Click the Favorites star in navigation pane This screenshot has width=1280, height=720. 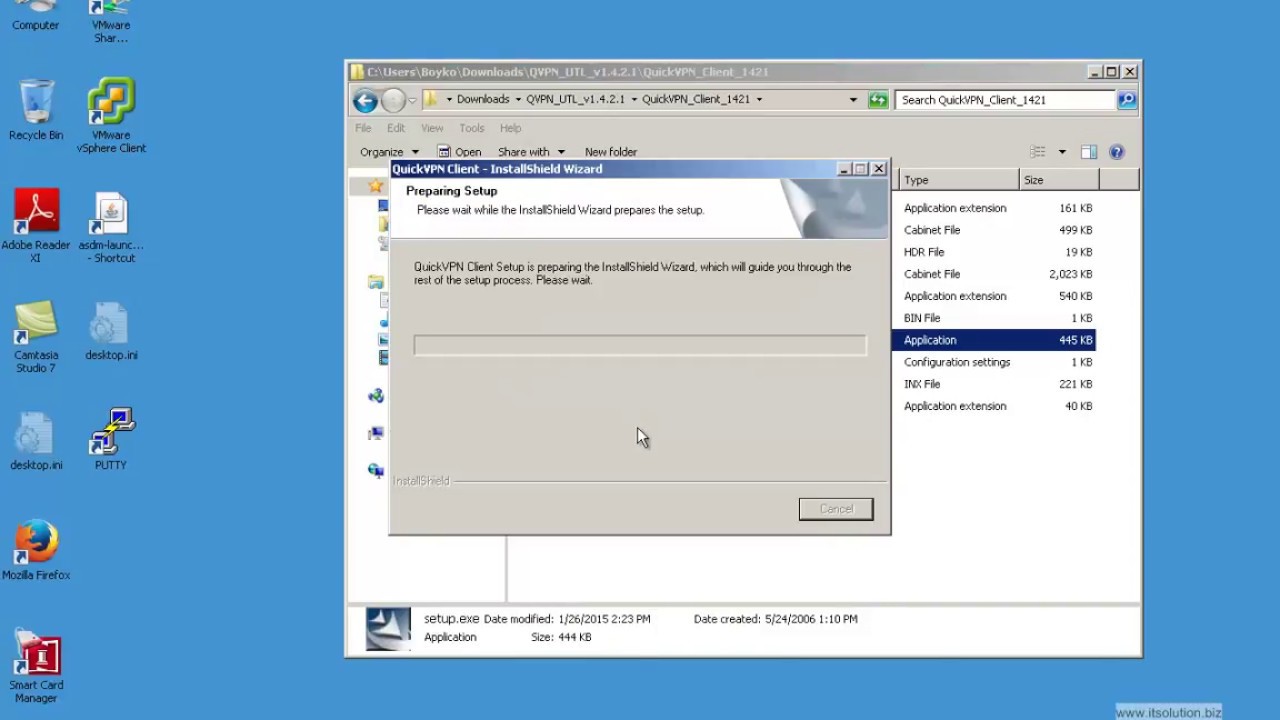[x=375, y=186]
